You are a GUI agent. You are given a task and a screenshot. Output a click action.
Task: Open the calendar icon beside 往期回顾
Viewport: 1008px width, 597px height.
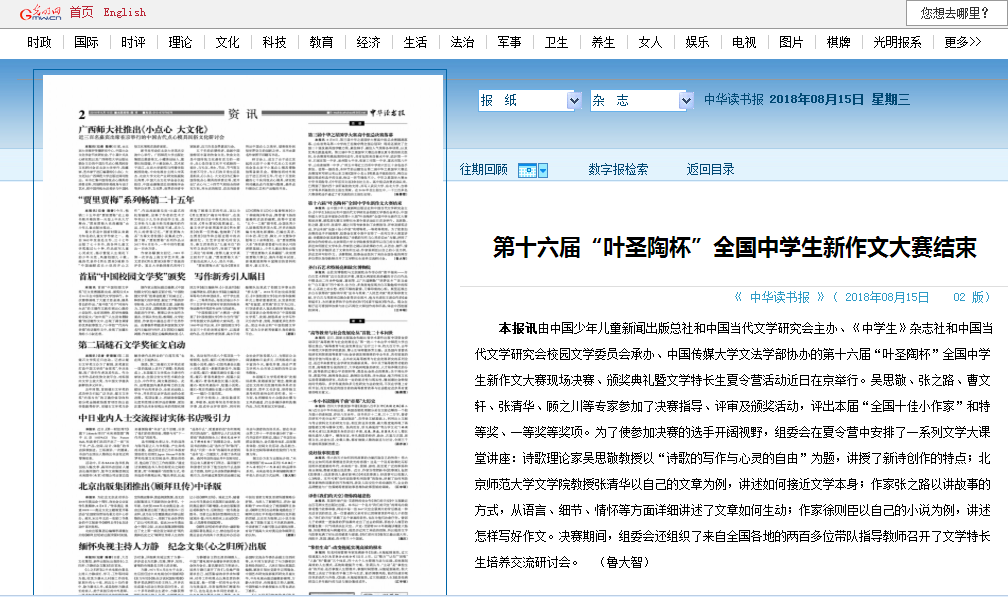(527, 170)
